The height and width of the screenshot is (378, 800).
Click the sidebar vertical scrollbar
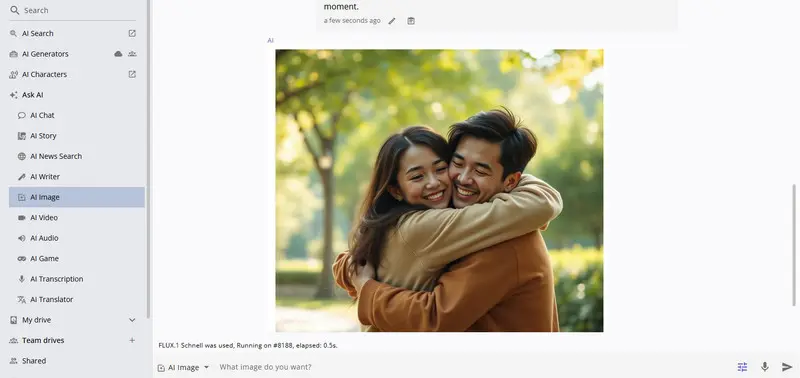pos(148,158)
